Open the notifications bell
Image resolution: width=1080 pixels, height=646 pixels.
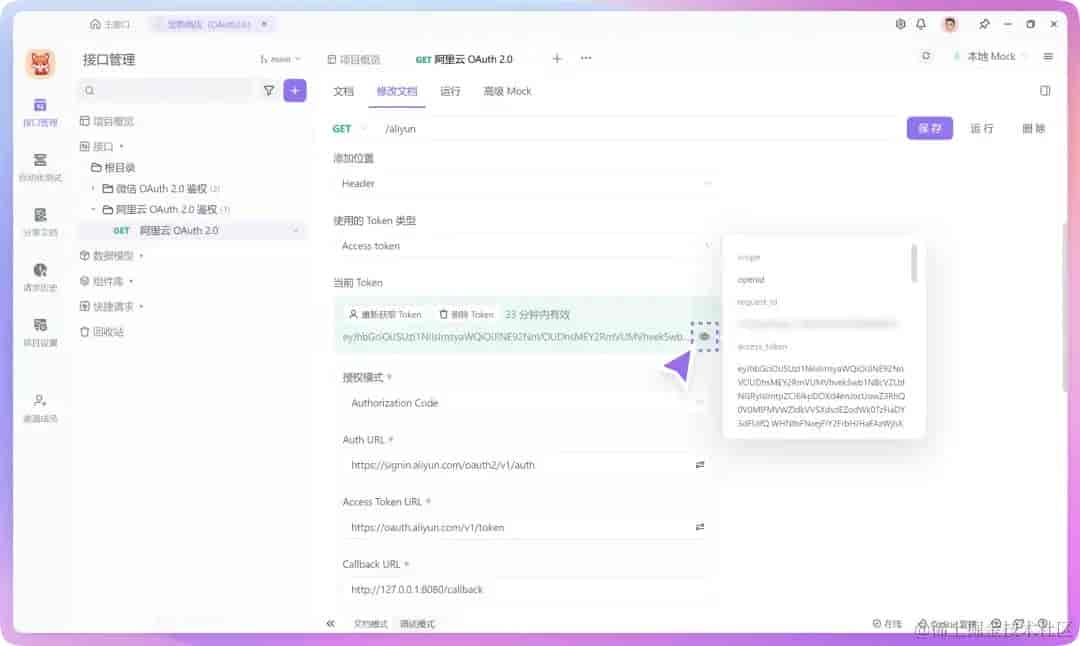(x=921, y=24)
